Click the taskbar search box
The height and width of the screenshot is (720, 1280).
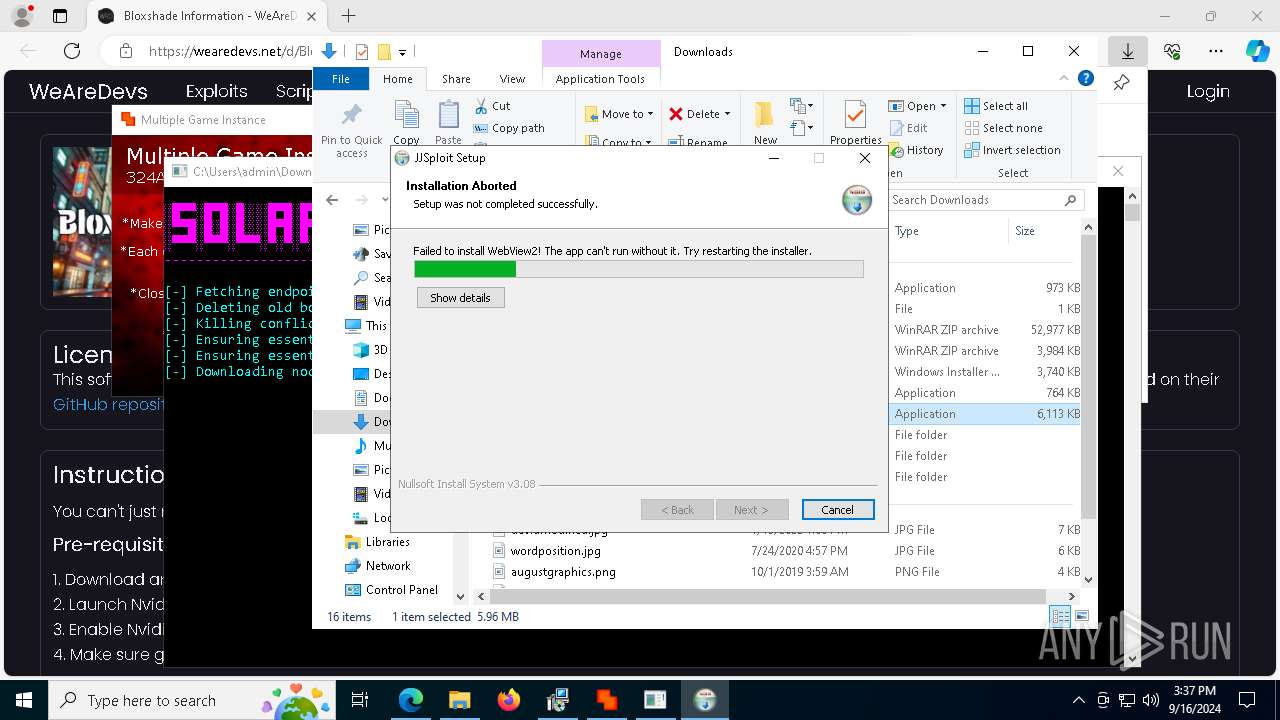(192, 700)
